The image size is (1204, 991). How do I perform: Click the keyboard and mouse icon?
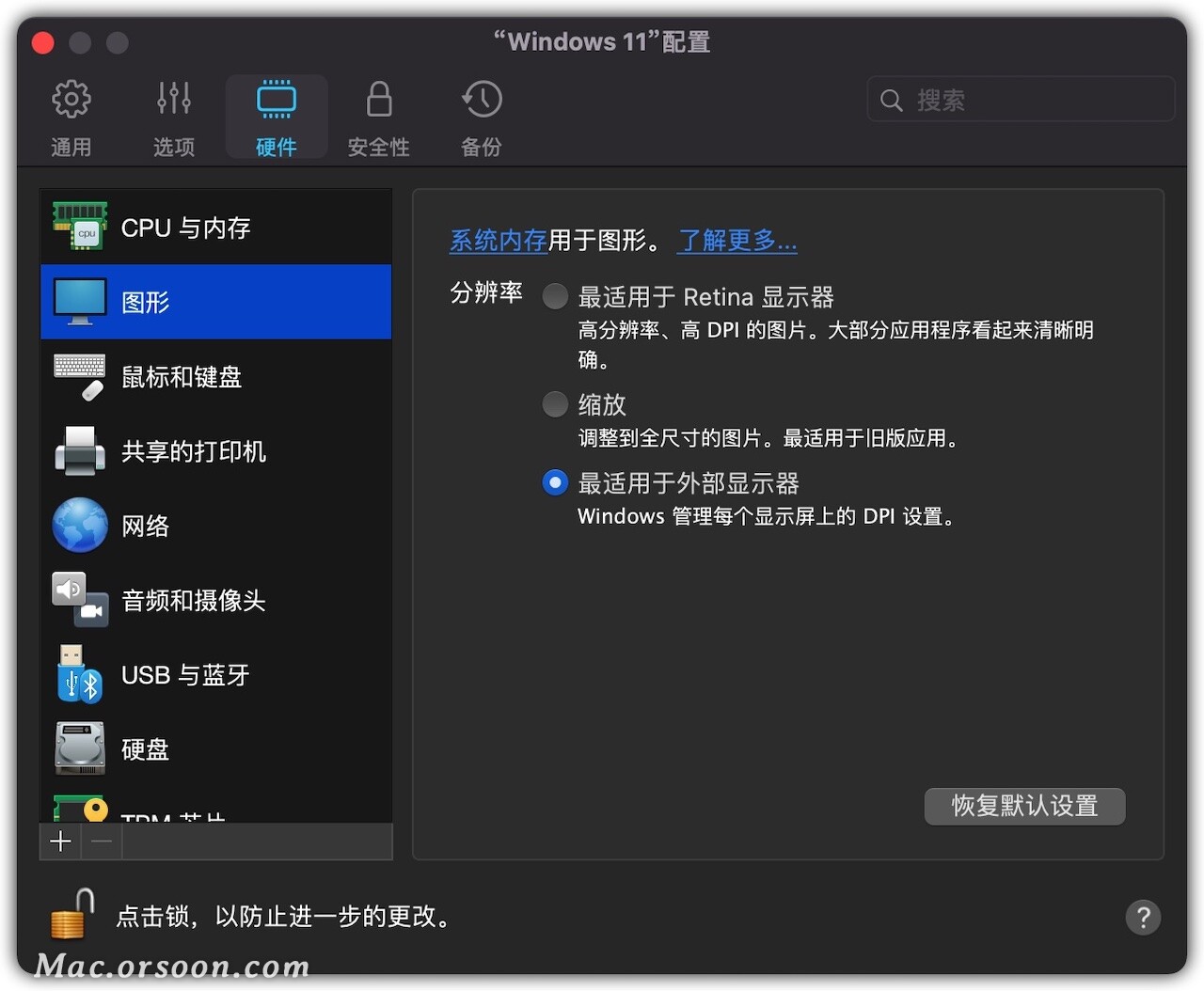tap(80, 376)
